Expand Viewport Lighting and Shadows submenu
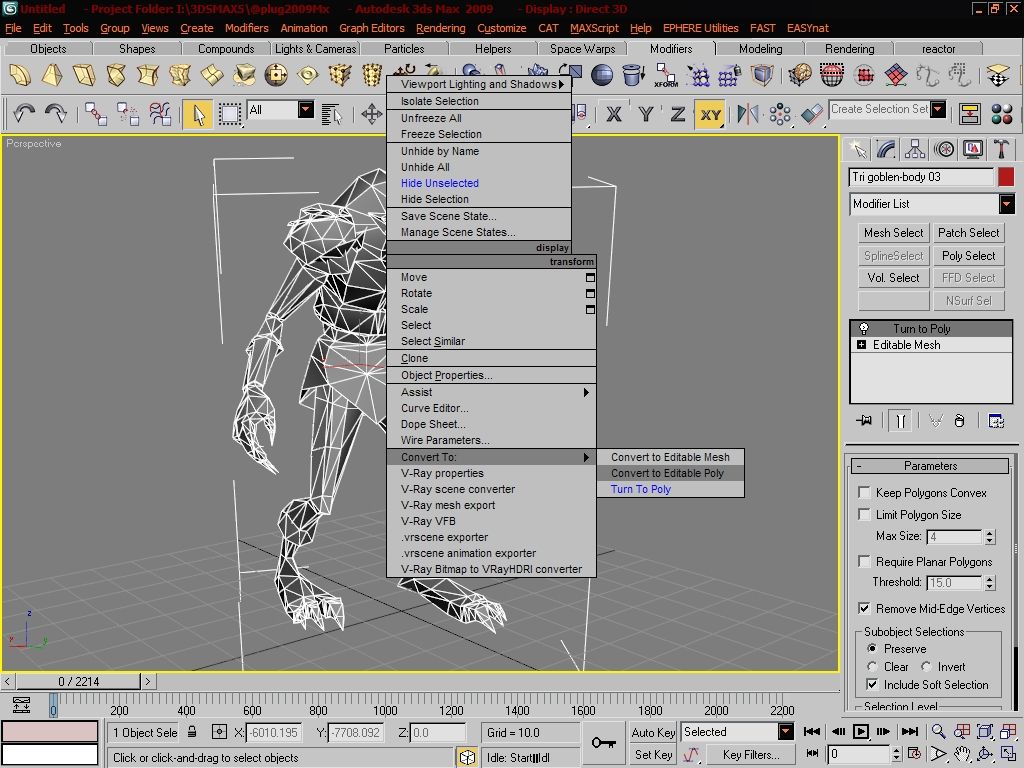Image resolution: width=1024 pixels, height=768 pixels. coord(479,84)
